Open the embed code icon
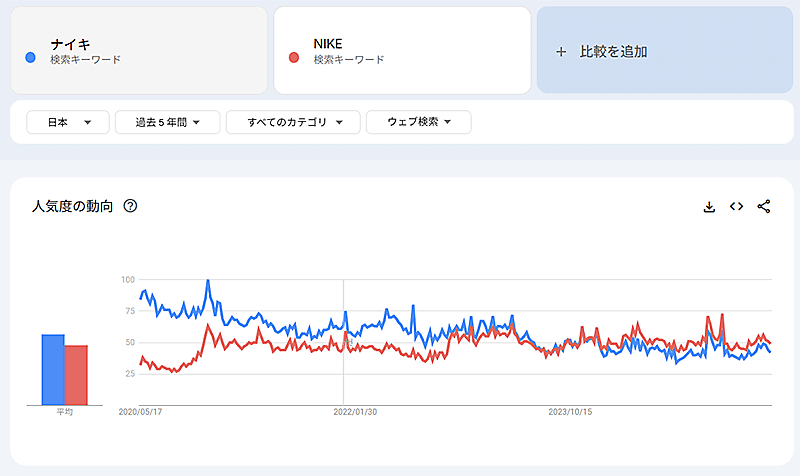 pyautogui.click(x=736, y=207)
